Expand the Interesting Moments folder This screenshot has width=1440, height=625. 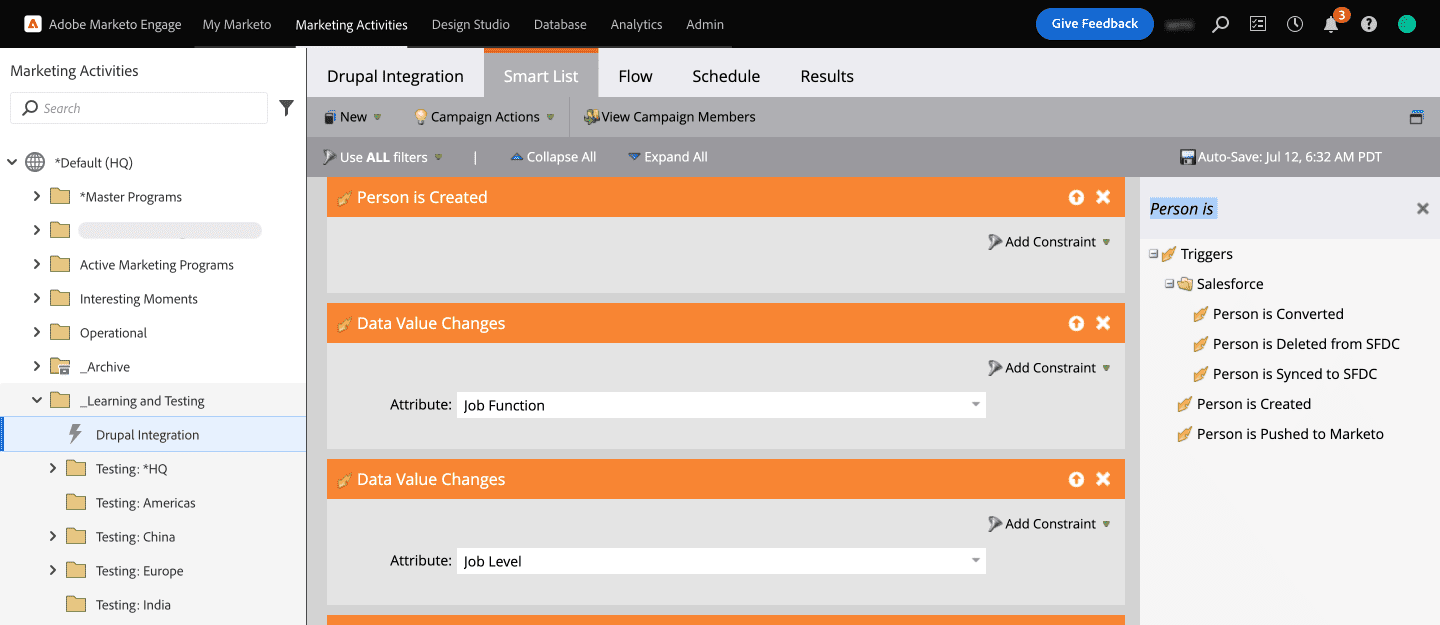coord(37,298)
